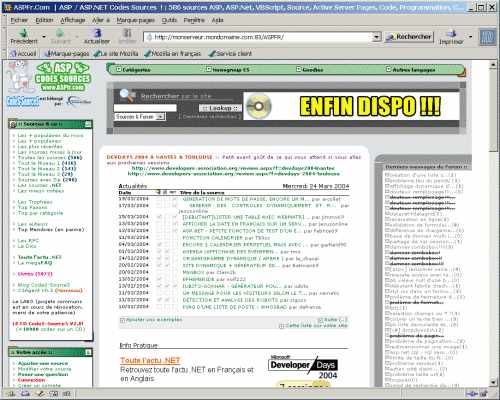Click the mouse mascot image
Image resolution: width=500 pixels, height=400 pixels.
(20, 77)
